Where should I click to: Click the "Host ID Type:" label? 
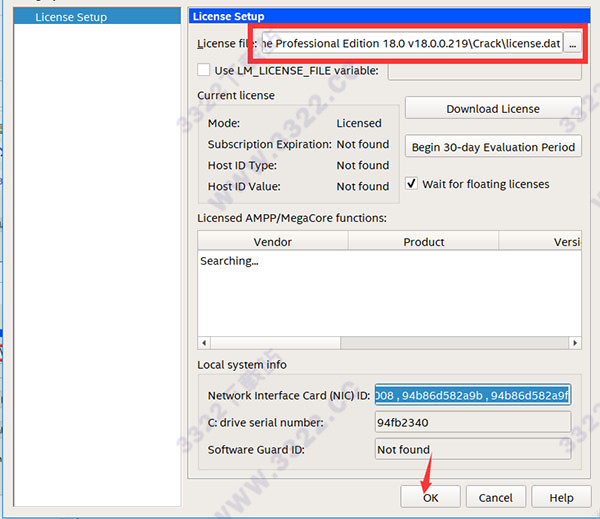pos(242,165)
